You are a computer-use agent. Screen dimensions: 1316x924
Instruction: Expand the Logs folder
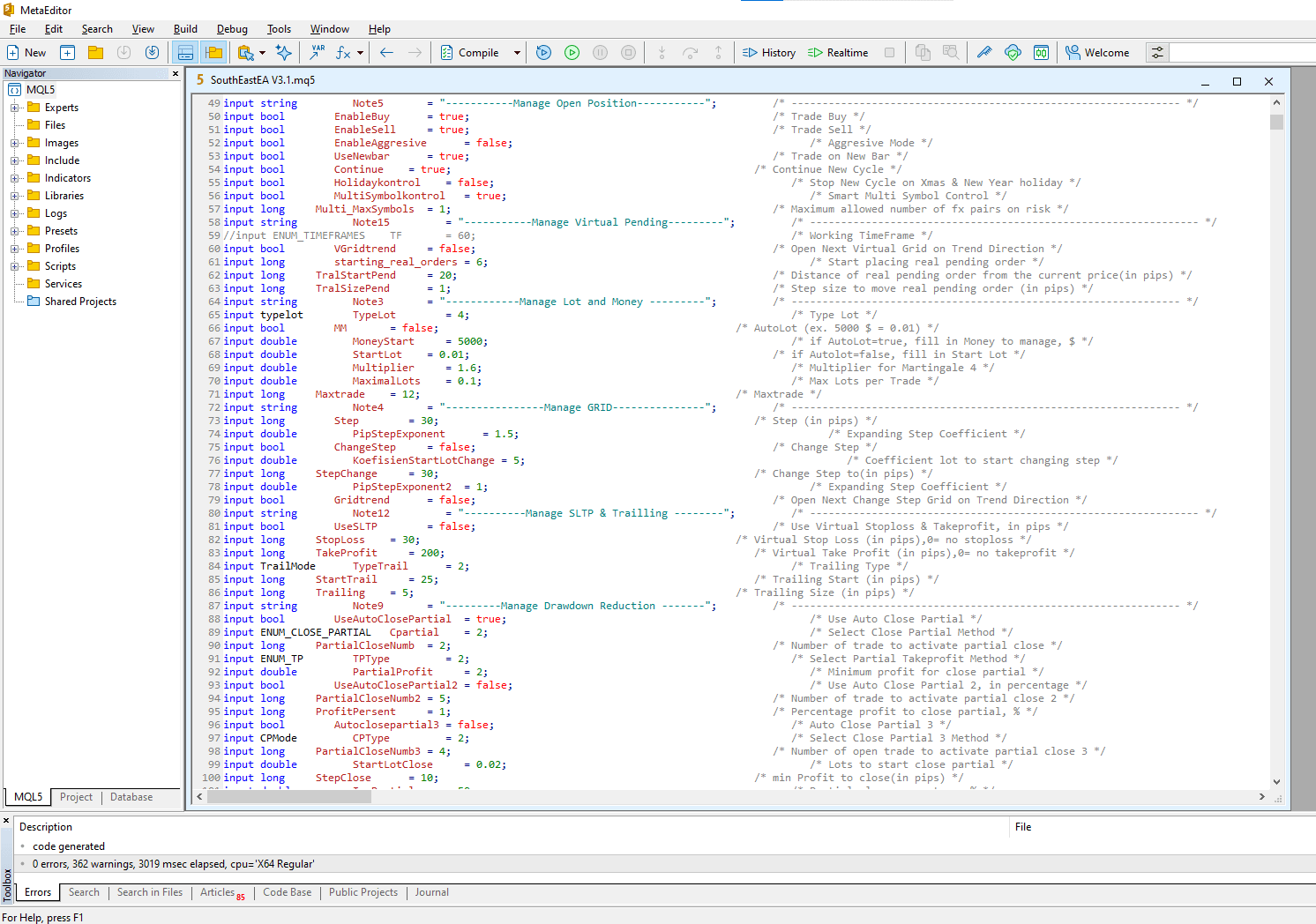14,213
